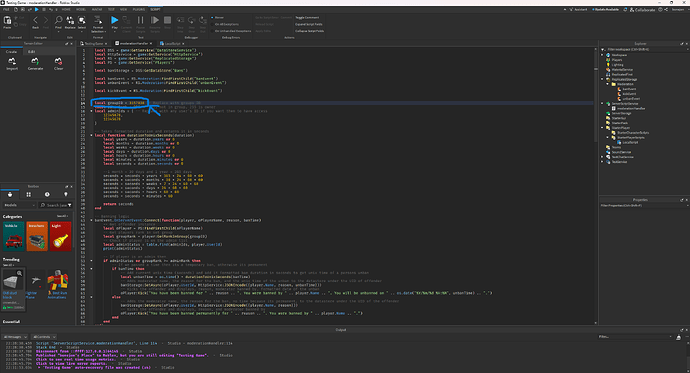The image size is (690, 373).
Task: Select Best Run Animations trending item
Action: 58,285
